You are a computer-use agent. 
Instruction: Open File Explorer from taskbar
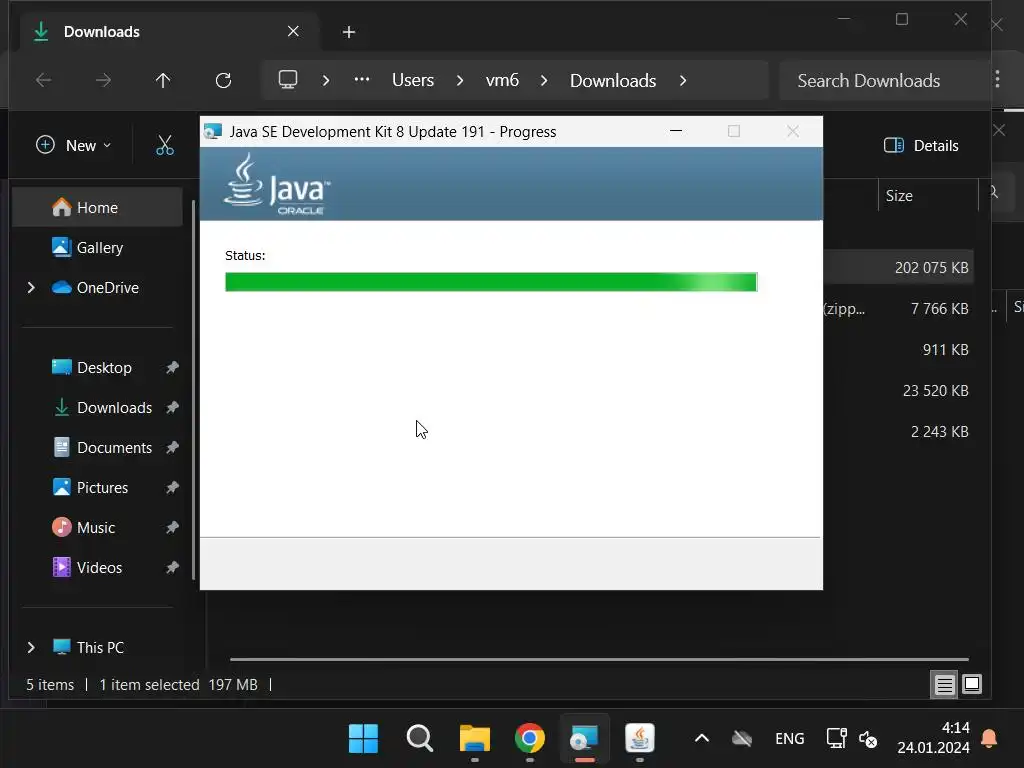[475, 739]
